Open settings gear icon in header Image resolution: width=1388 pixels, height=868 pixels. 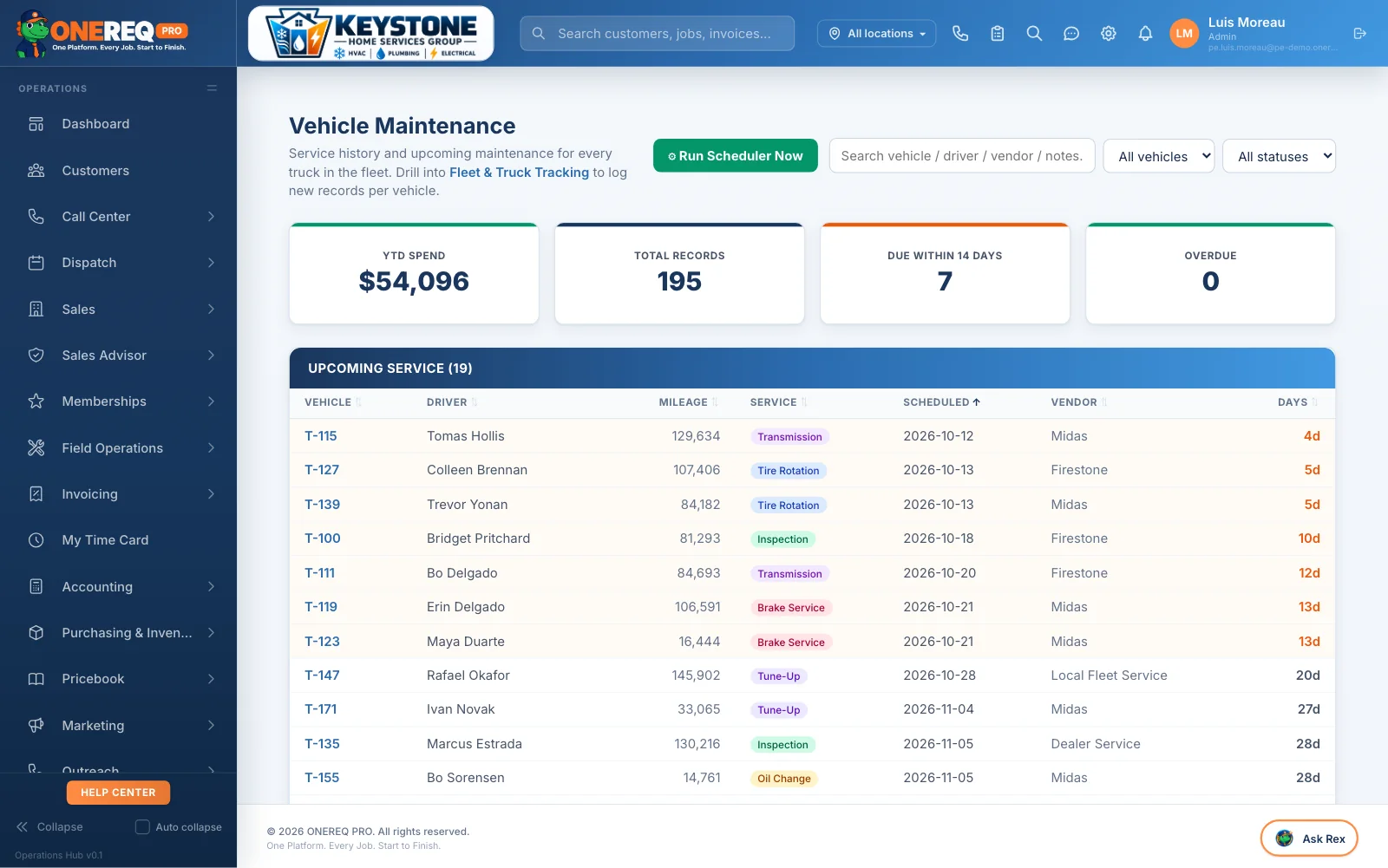pos(1109,34)
